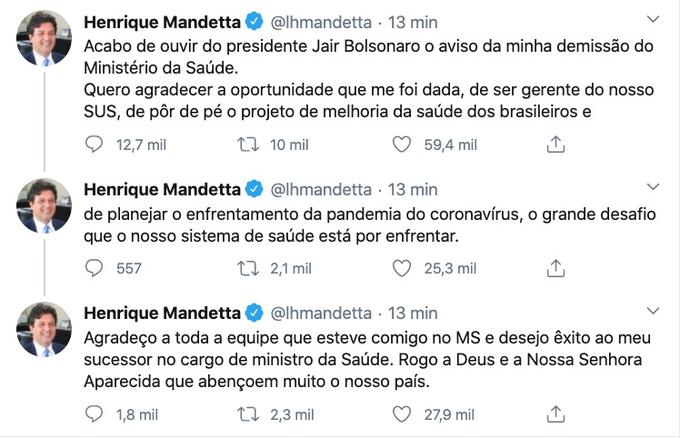This screenshot has width=680, height=438.
Task: Reply to the second tweet with 557 replies
Action: (94, 268)
